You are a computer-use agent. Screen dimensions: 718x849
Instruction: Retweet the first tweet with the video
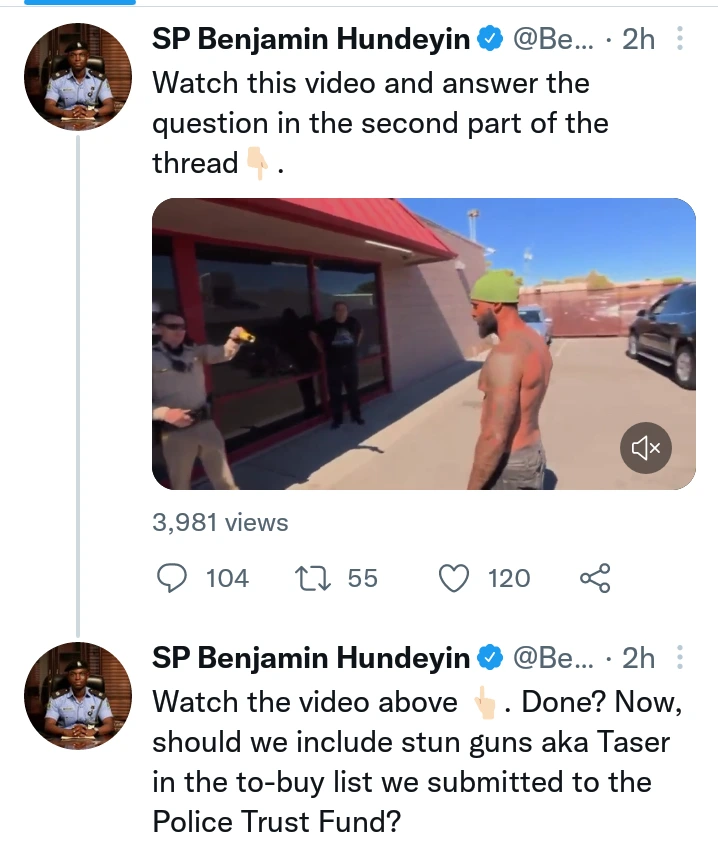(315, 578)
